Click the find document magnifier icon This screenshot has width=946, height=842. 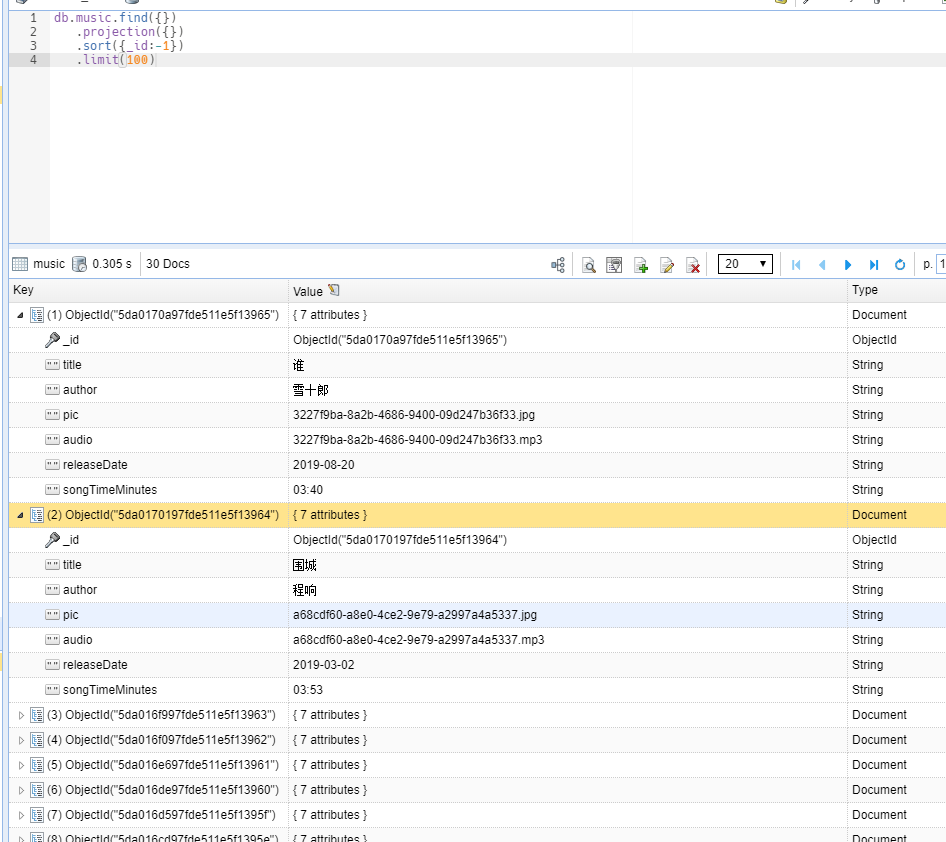(x=589, y=265)
